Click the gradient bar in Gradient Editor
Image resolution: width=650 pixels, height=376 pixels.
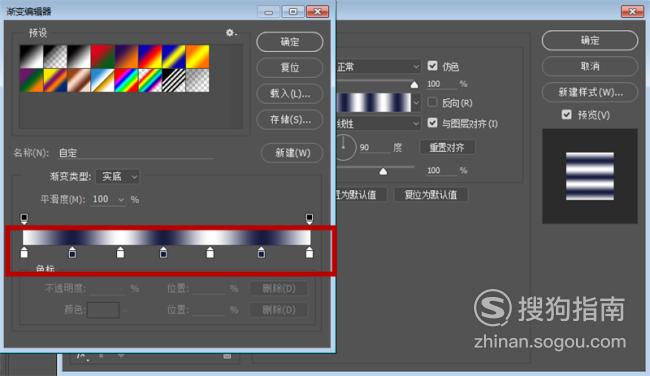167,238
